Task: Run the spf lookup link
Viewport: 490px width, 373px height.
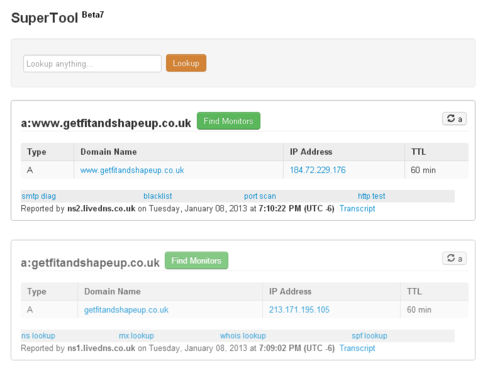Action: point(369,336)
